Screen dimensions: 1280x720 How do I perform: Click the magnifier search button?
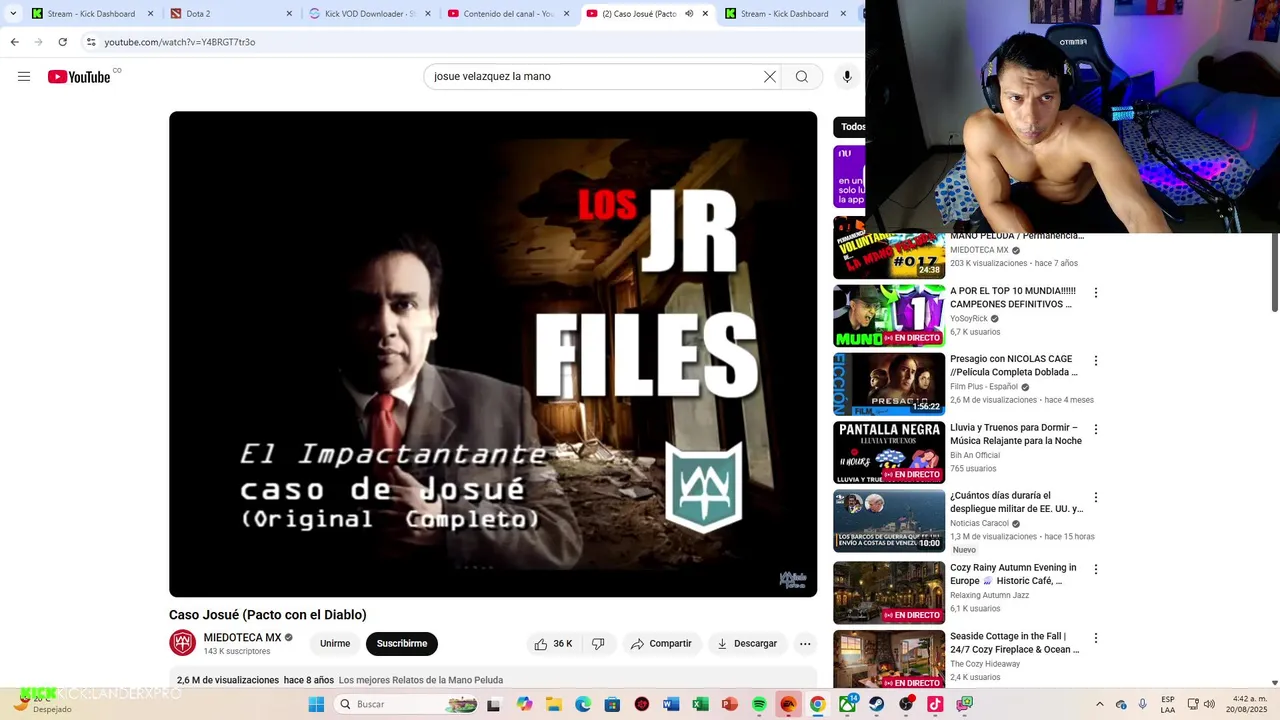[802, 77]
